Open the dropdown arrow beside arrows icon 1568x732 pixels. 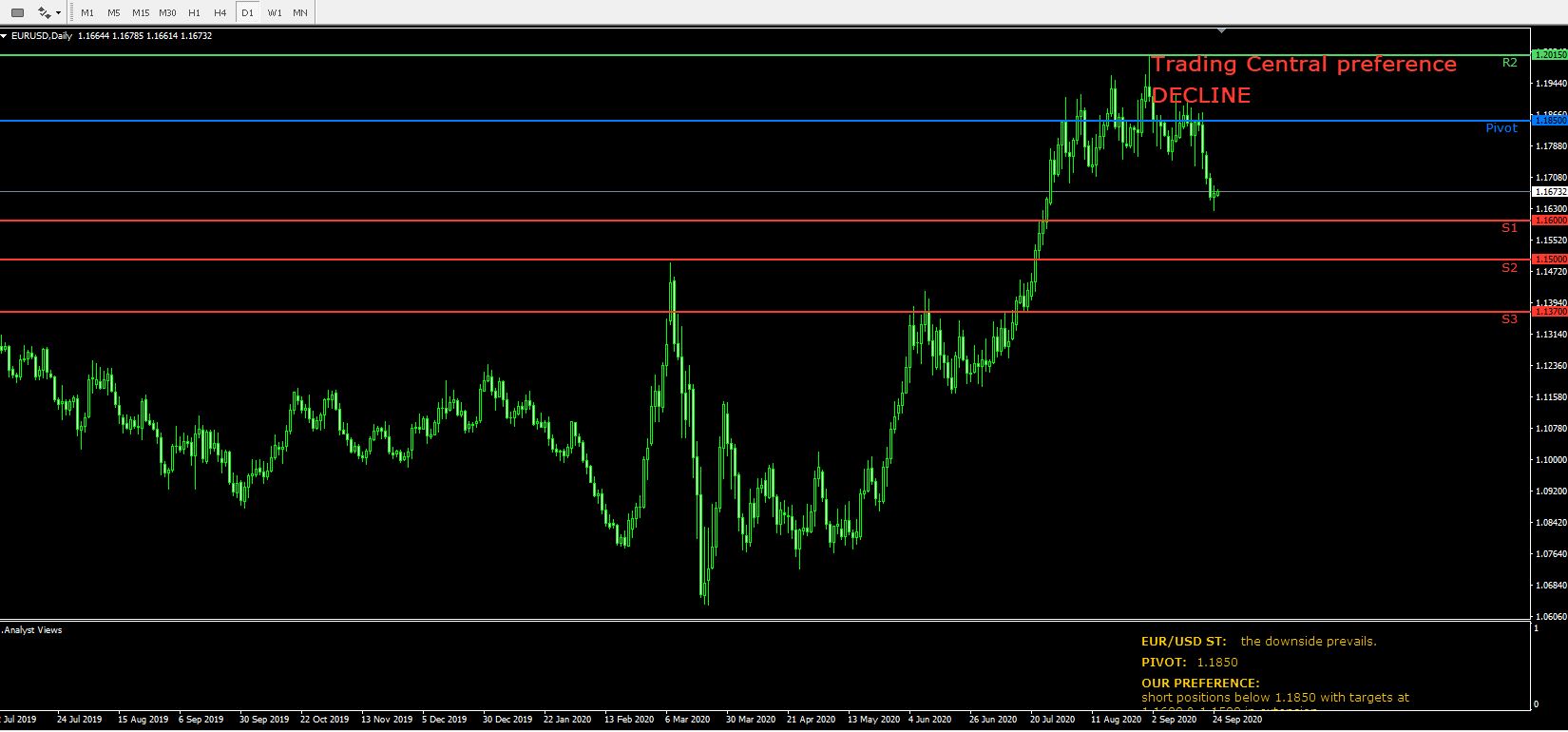coord(59,13)
